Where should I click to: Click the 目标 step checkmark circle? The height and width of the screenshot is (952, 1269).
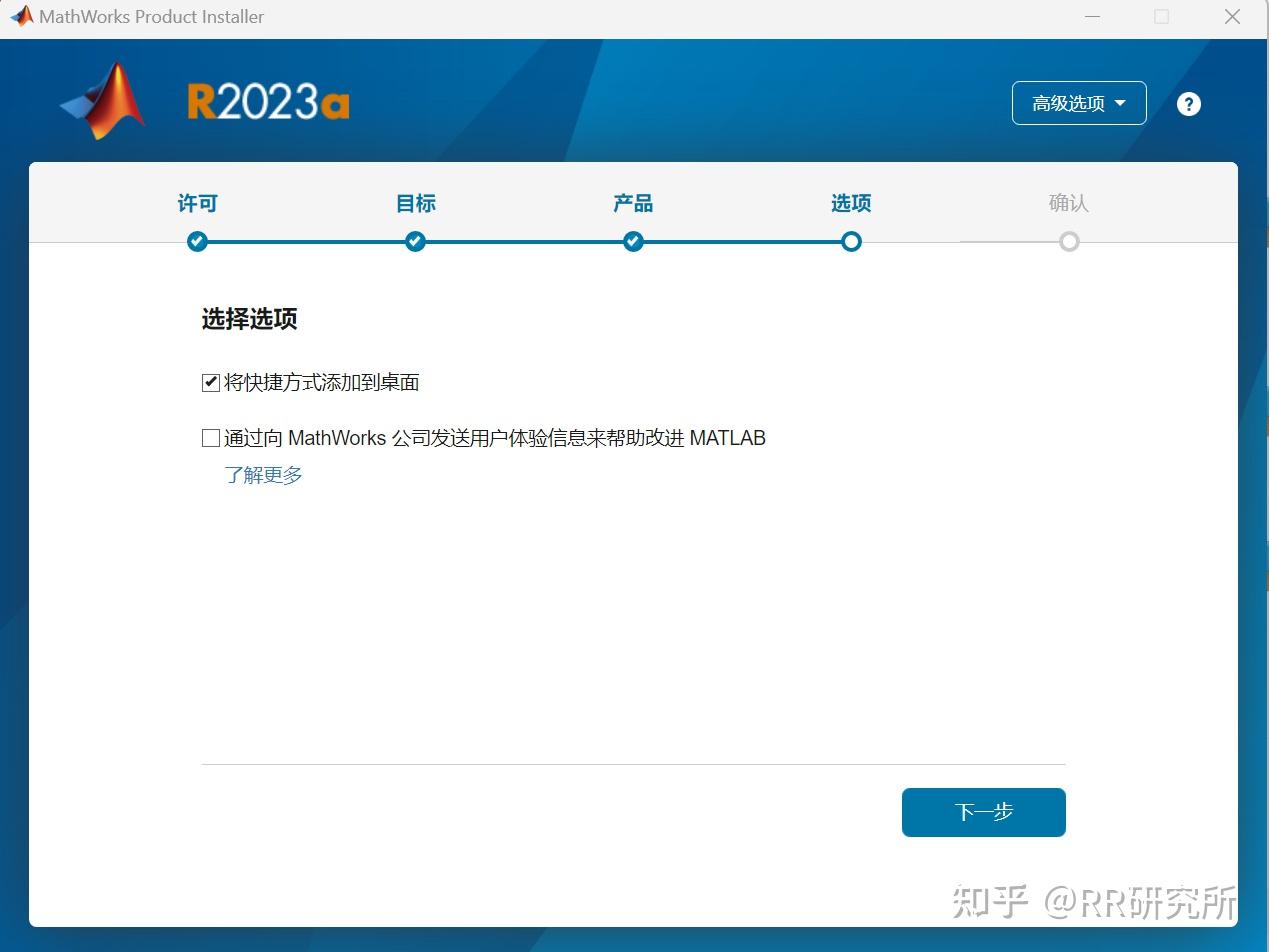tap(415, 241)
